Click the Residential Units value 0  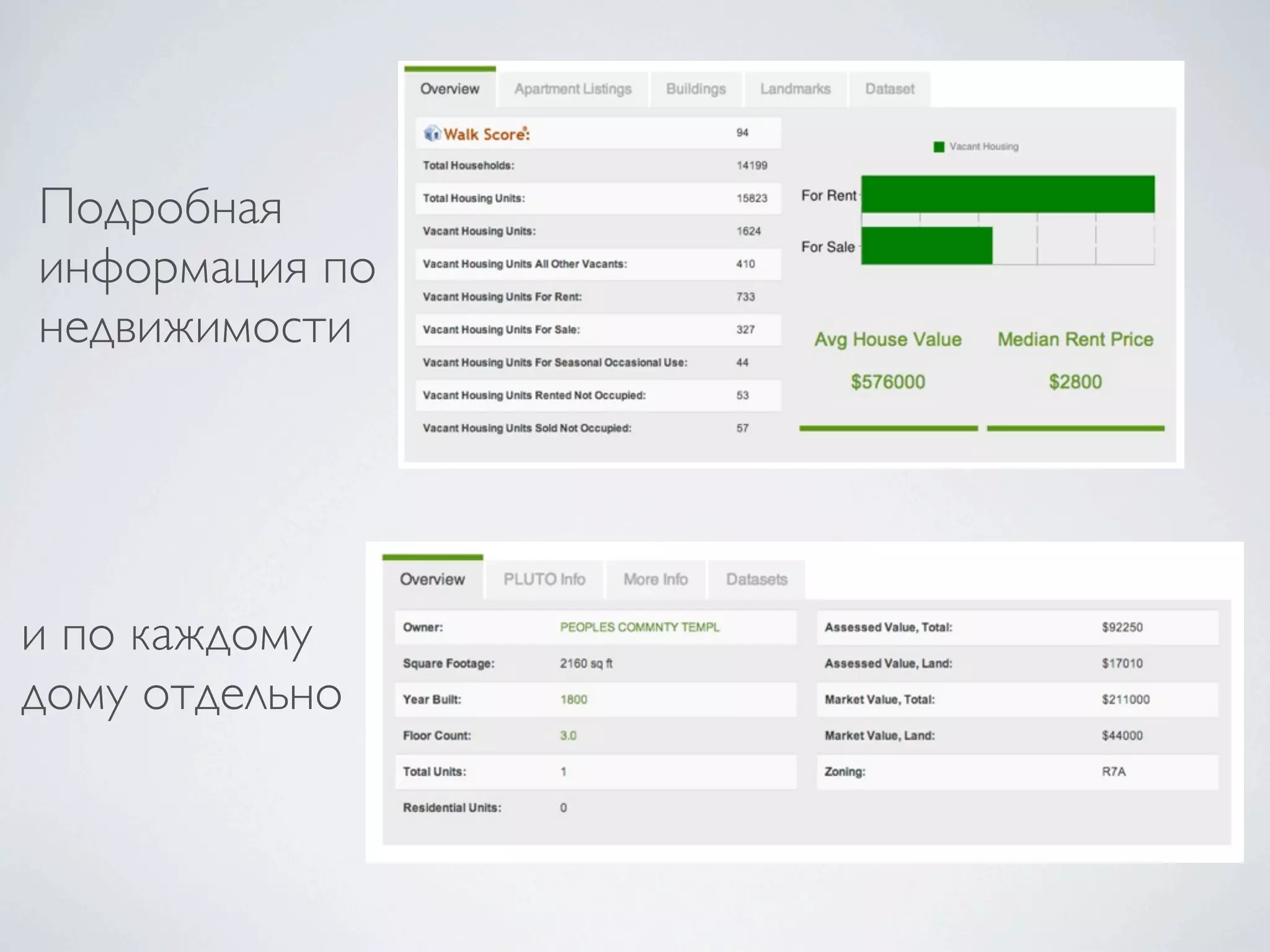(563, 808)
